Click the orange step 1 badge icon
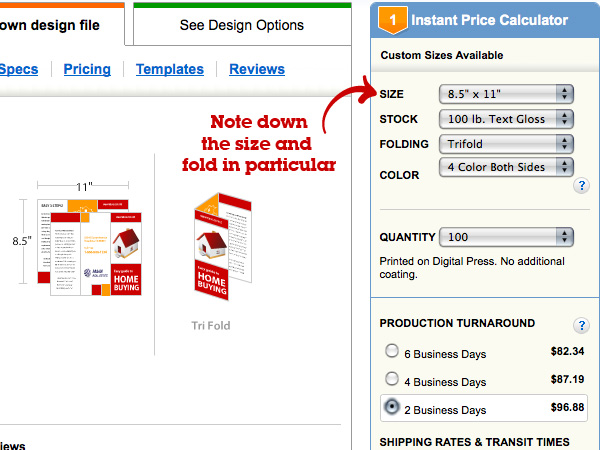 tap(392, 20)
